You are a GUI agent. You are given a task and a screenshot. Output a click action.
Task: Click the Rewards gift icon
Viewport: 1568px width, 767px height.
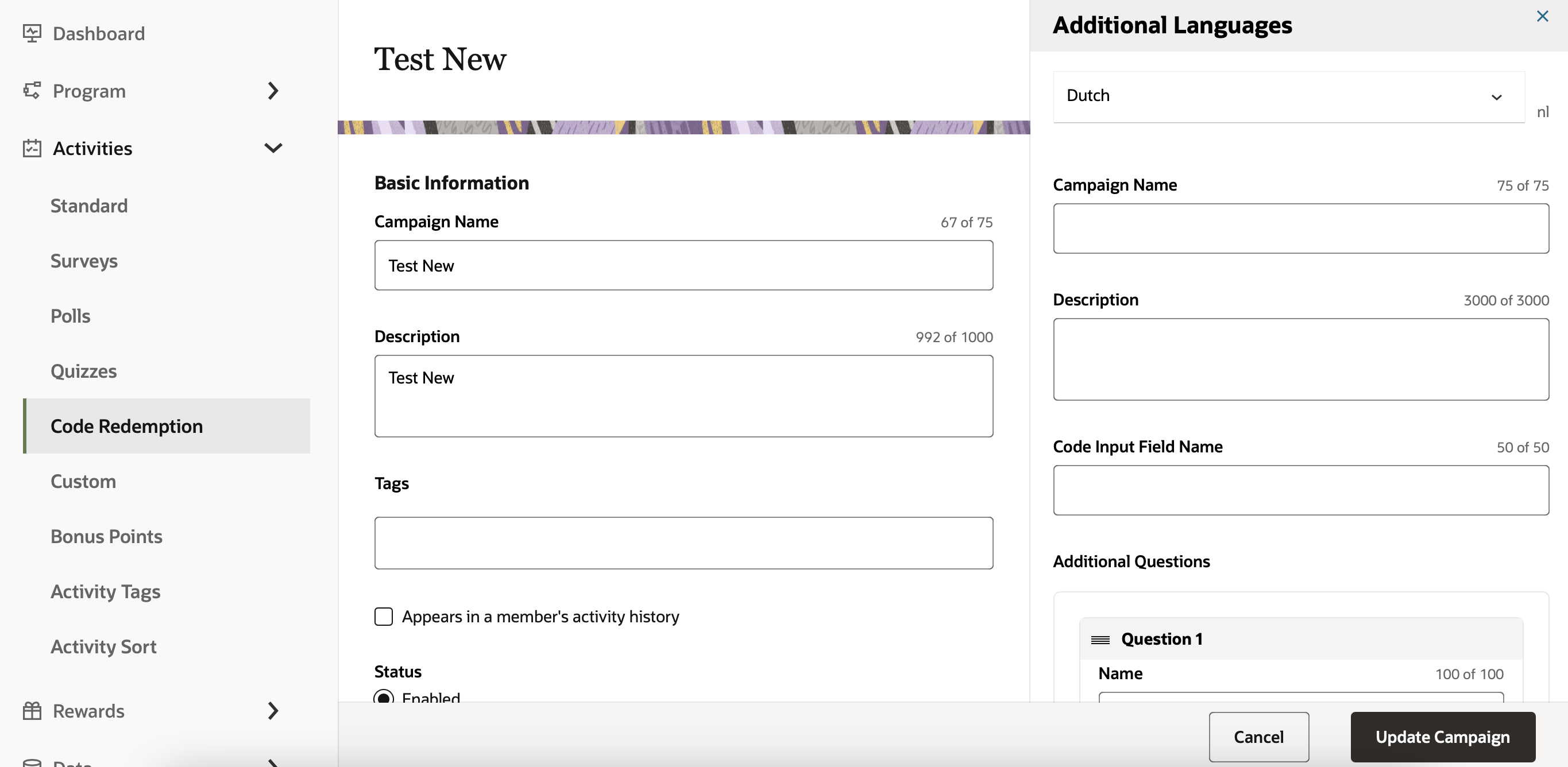click(32, 710)
